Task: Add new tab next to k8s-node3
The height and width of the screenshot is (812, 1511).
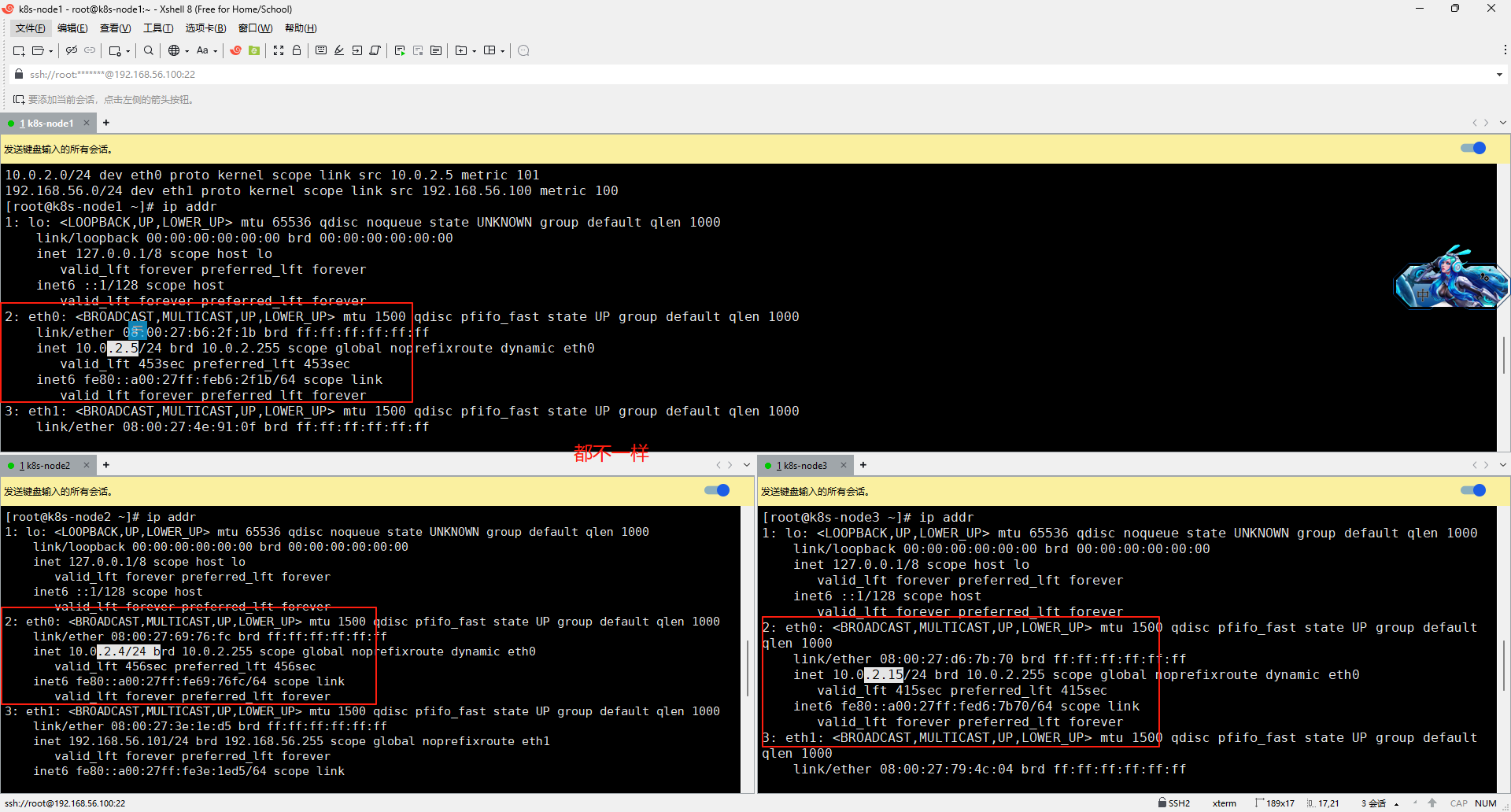Action: coord(863,465)
